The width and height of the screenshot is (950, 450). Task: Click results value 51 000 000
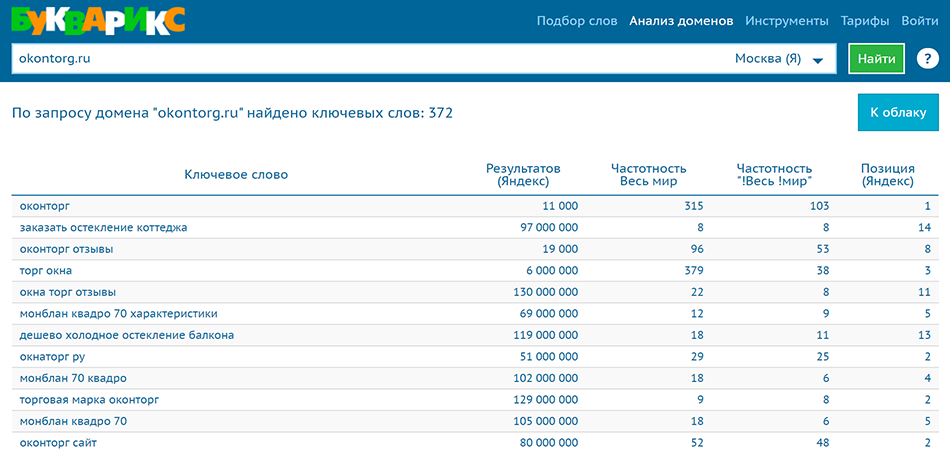(550, 357)
